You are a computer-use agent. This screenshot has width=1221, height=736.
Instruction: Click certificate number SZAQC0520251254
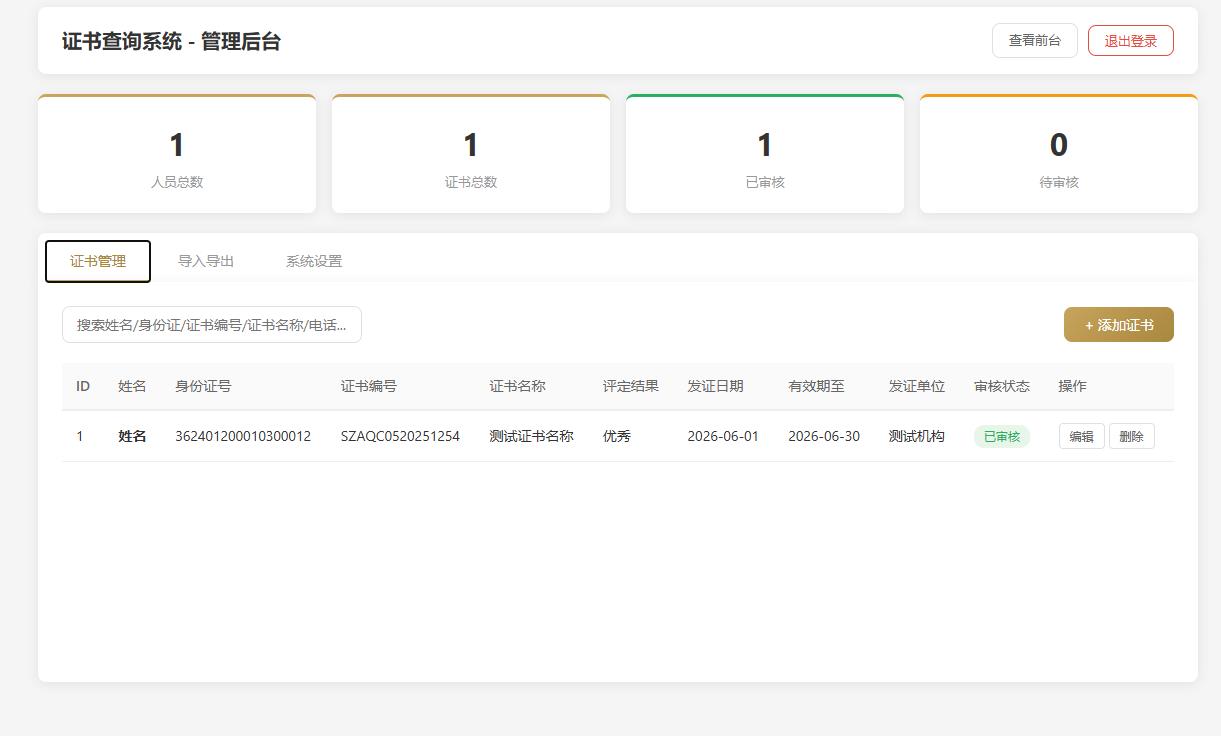coord(400,436)
